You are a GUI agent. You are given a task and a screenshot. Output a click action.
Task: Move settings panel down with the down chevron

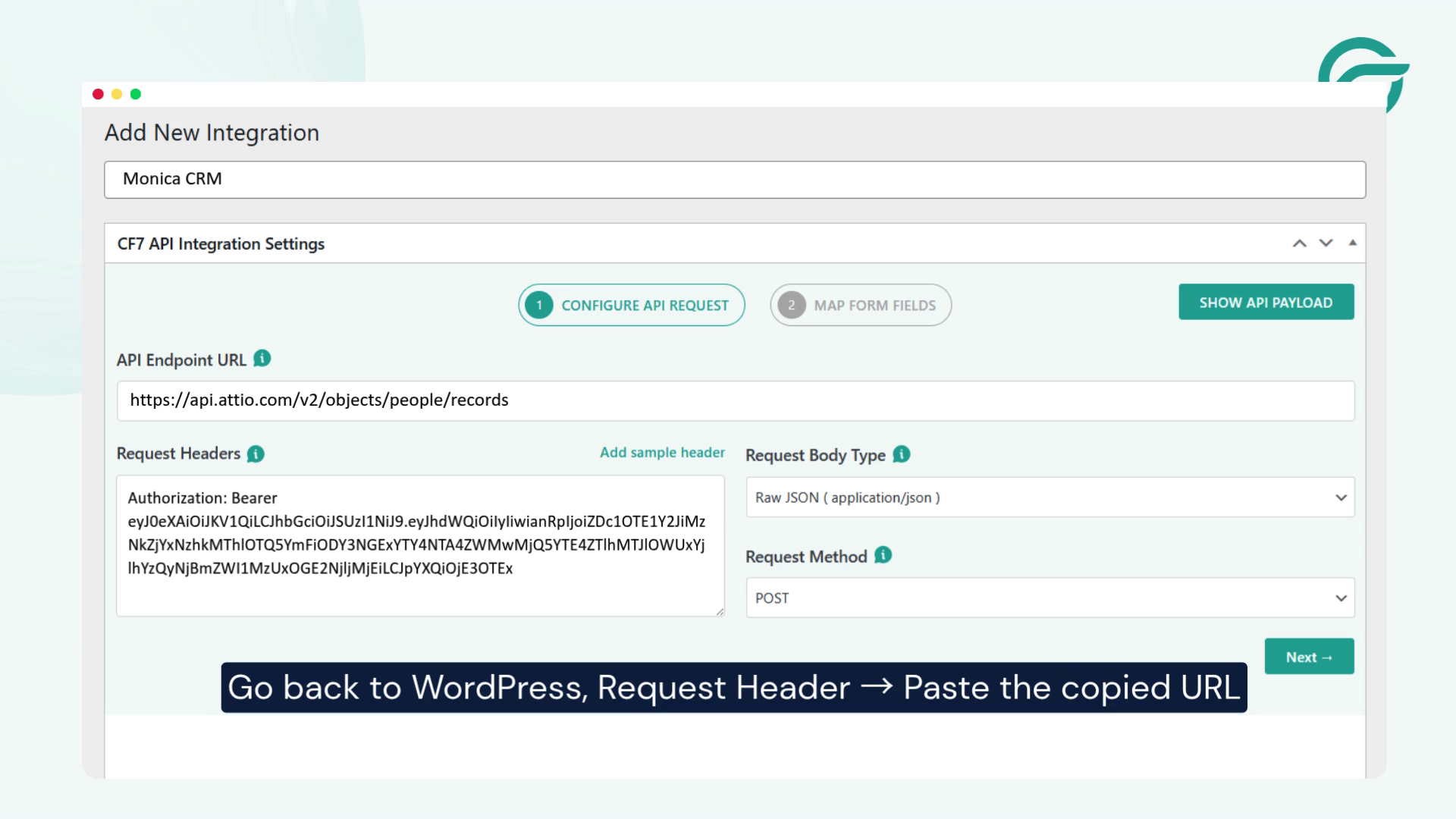1326,243
